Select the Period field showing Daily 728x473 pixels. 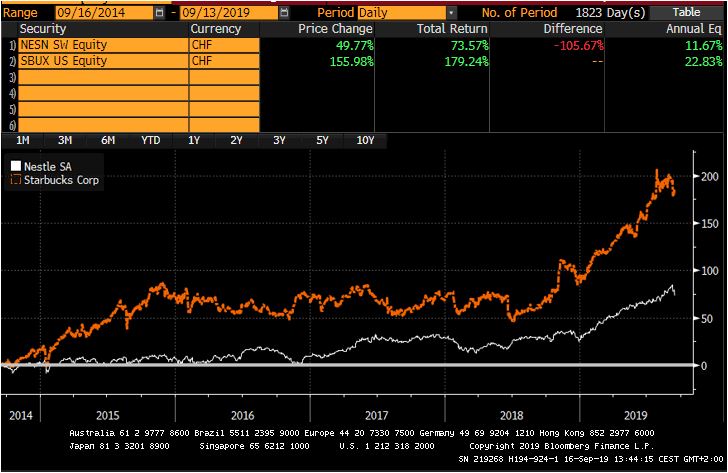[x=402, y=13]
